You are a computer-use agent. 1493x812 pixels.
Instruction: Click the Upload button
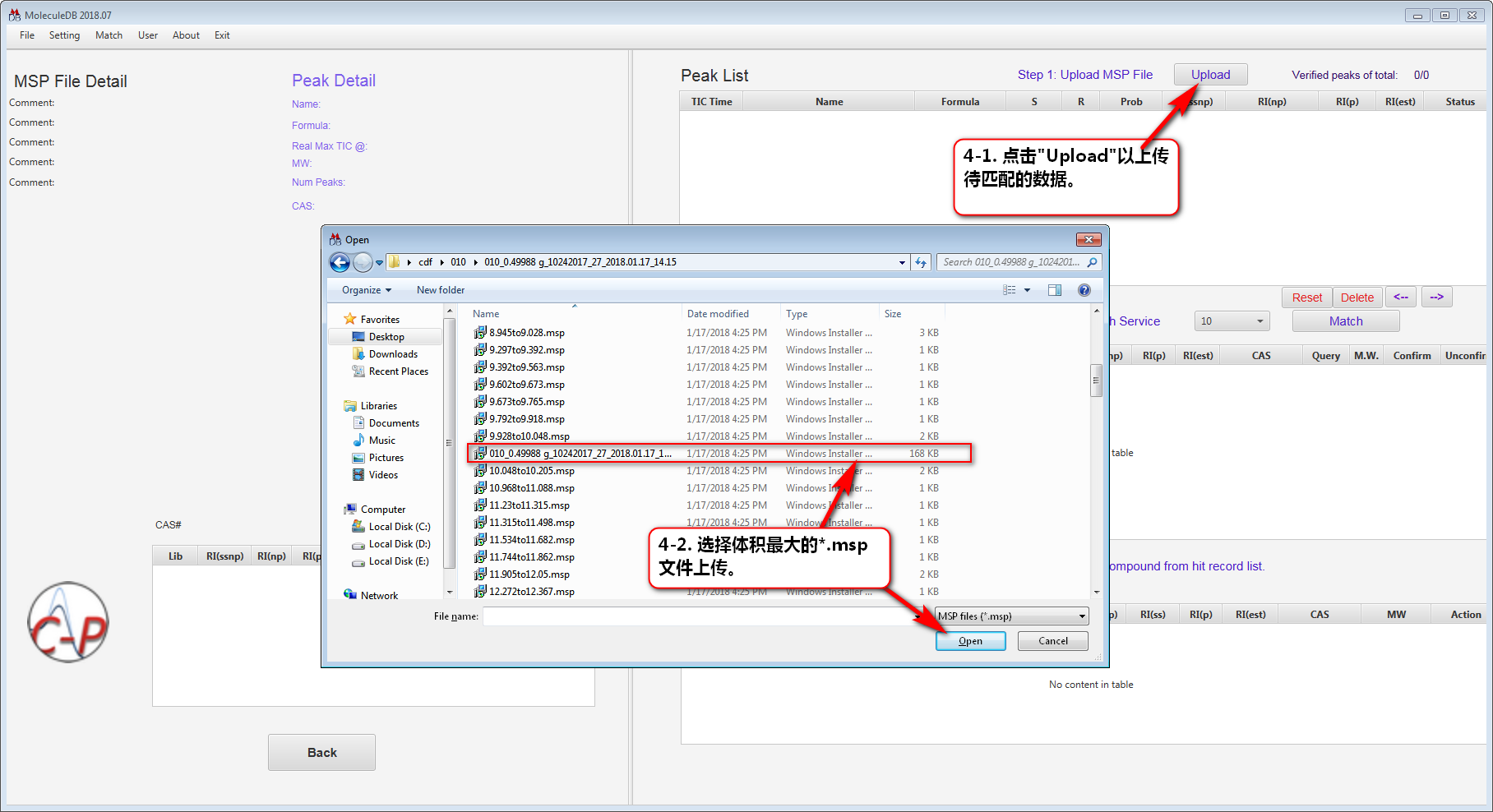coord(1210,75)
